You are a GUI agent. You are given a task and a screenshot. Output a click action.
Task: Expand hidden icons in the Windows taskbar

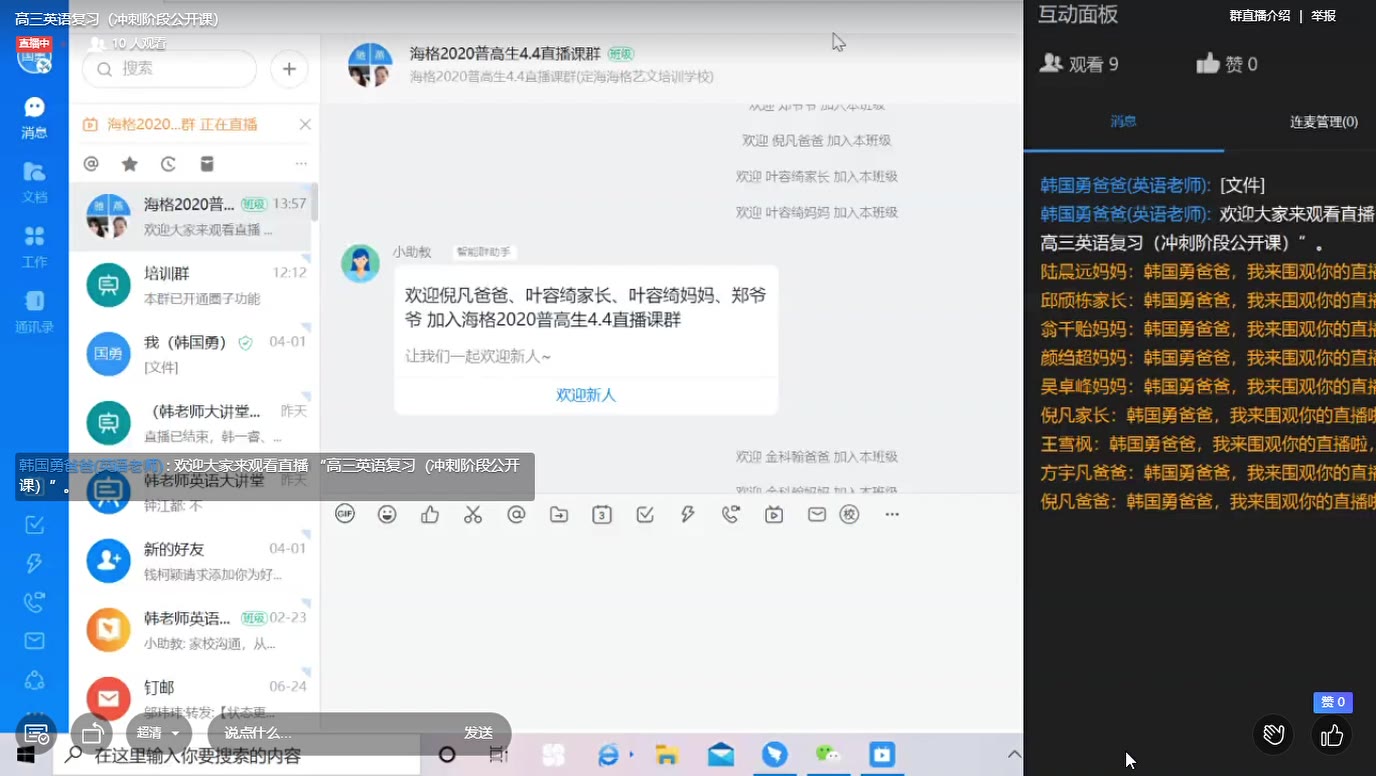click(1015, 753)
